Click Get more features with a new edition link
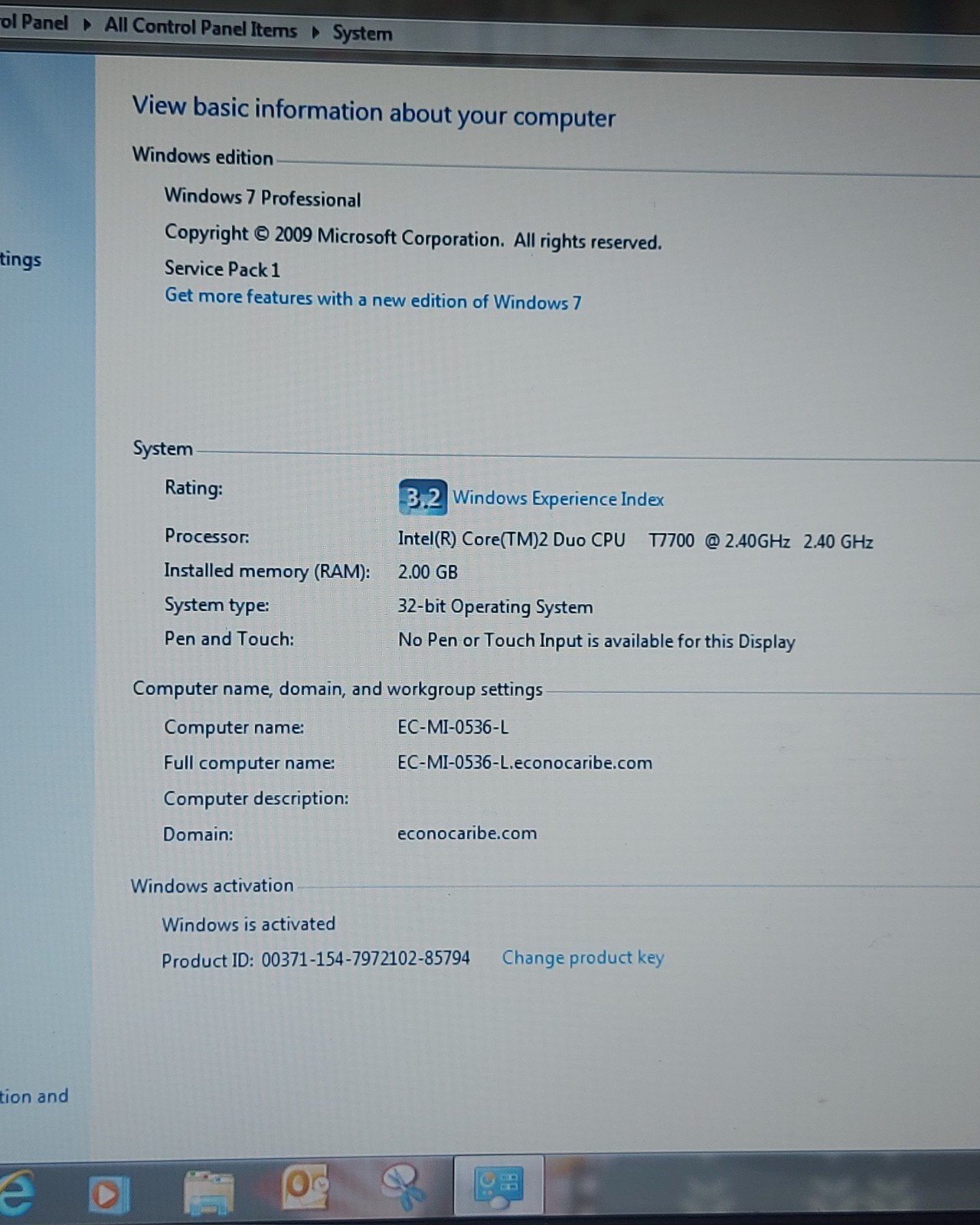 (373, 299)
